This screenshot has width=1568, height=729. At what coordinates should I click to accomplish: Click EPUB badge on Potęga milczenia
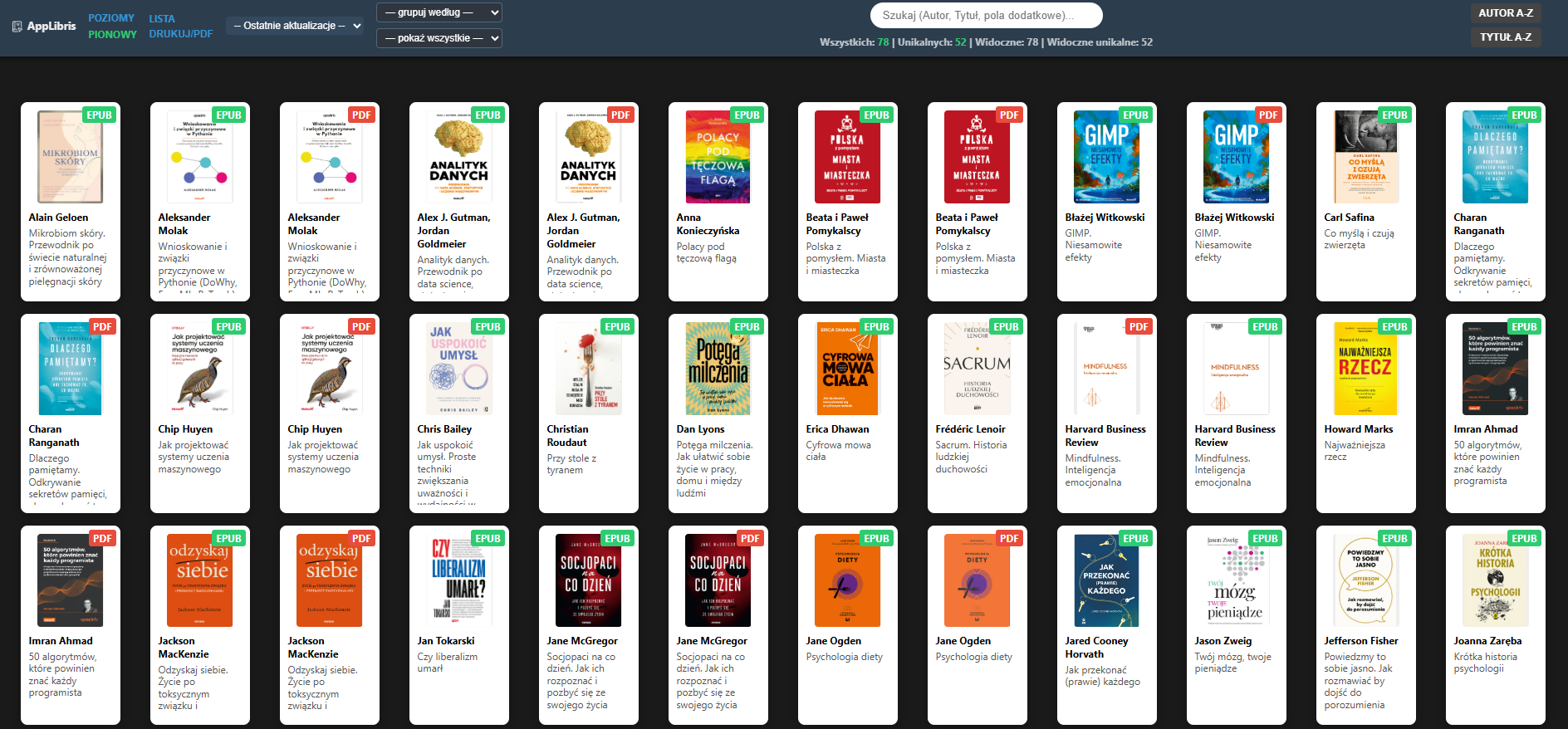[747, 327]
